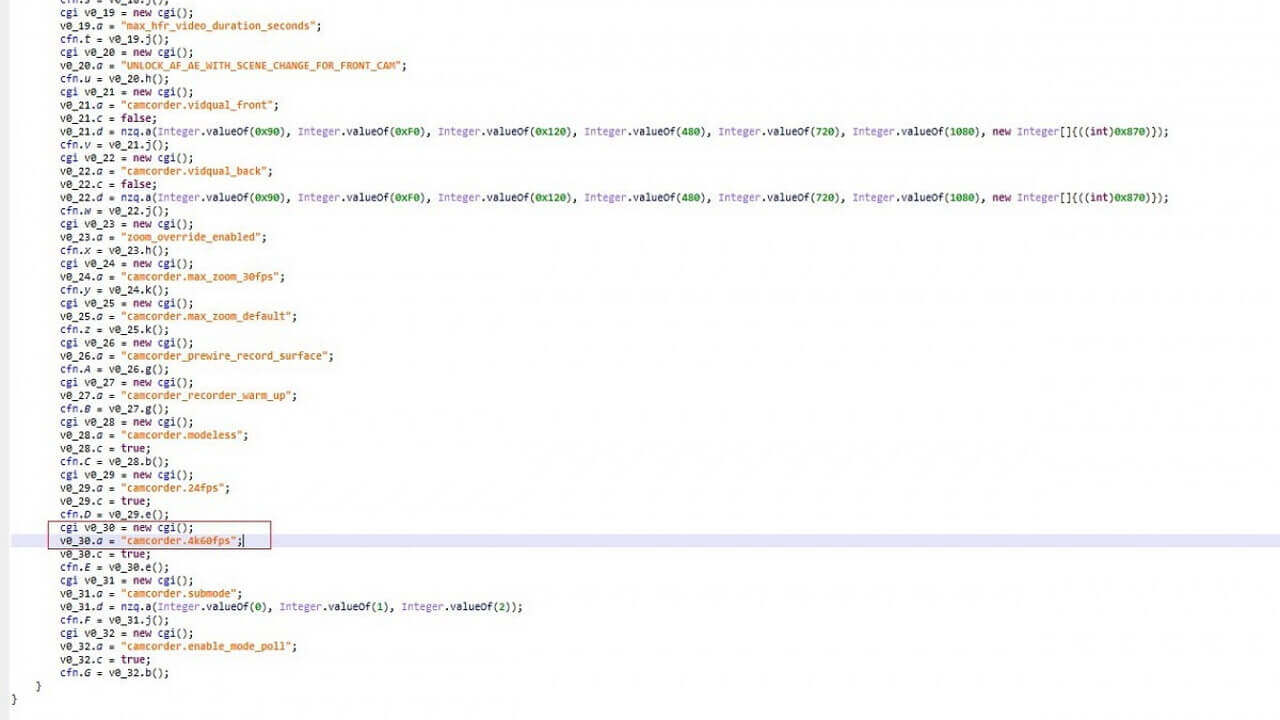Click the "camcorder_recorder_warm_up" string literal

208,396
